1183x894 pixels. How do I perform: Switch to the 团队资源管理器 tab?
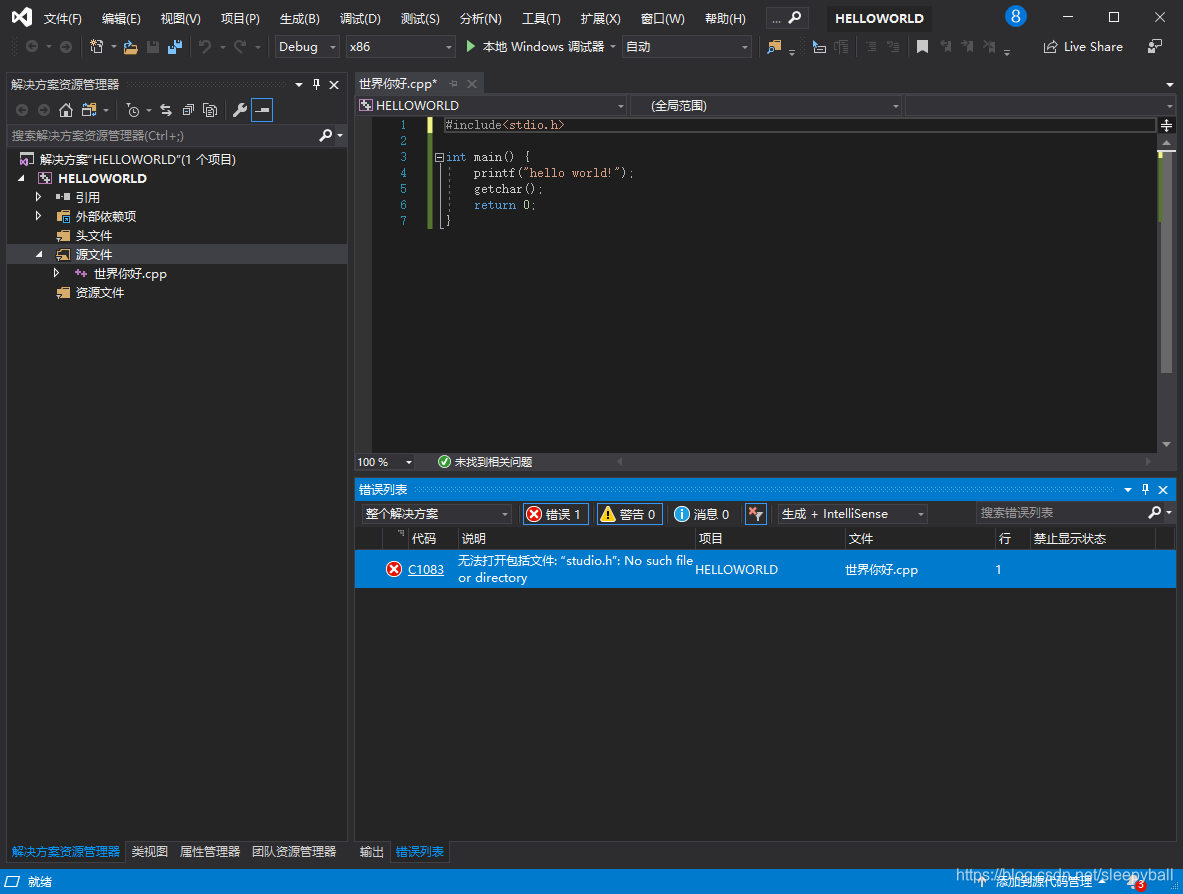293,852
